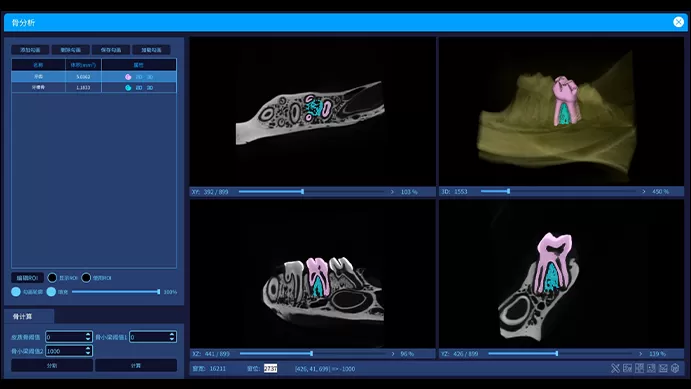This screenshot has width=691, height=389.
Task: Click the arrow next to the 3D view slider
Action: [644, 191]
